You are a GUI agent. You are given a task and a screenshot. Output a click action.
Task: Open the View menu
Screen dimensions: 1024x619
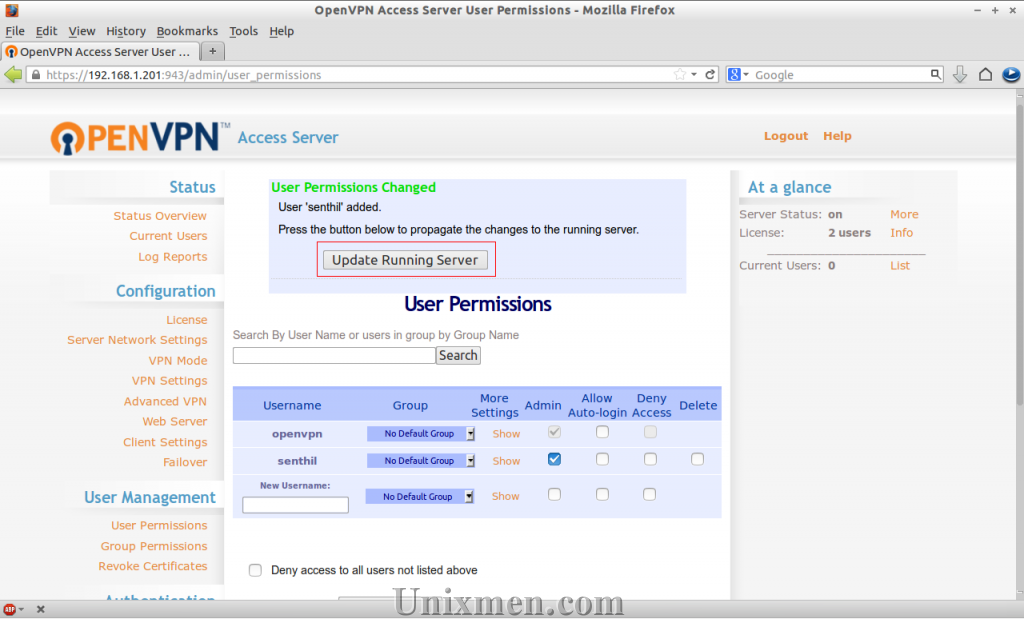click(82, 31)
